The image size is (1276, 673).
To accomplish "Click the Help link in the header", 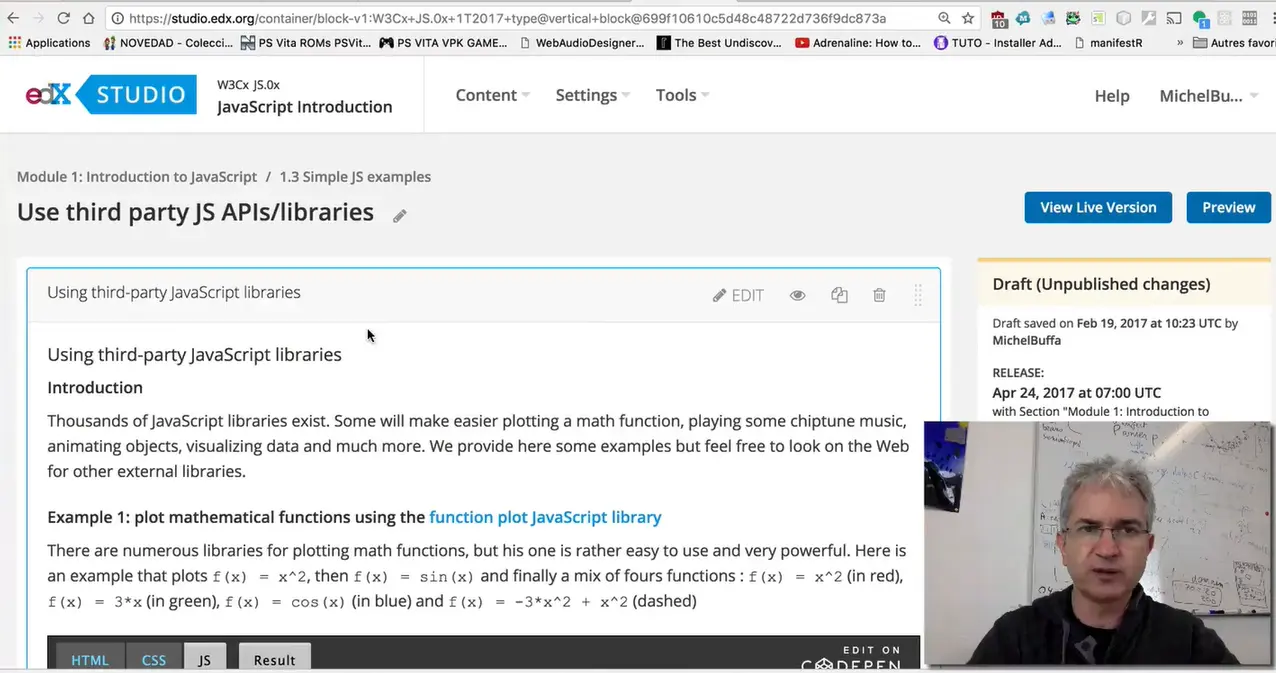I will point(1112,96).
